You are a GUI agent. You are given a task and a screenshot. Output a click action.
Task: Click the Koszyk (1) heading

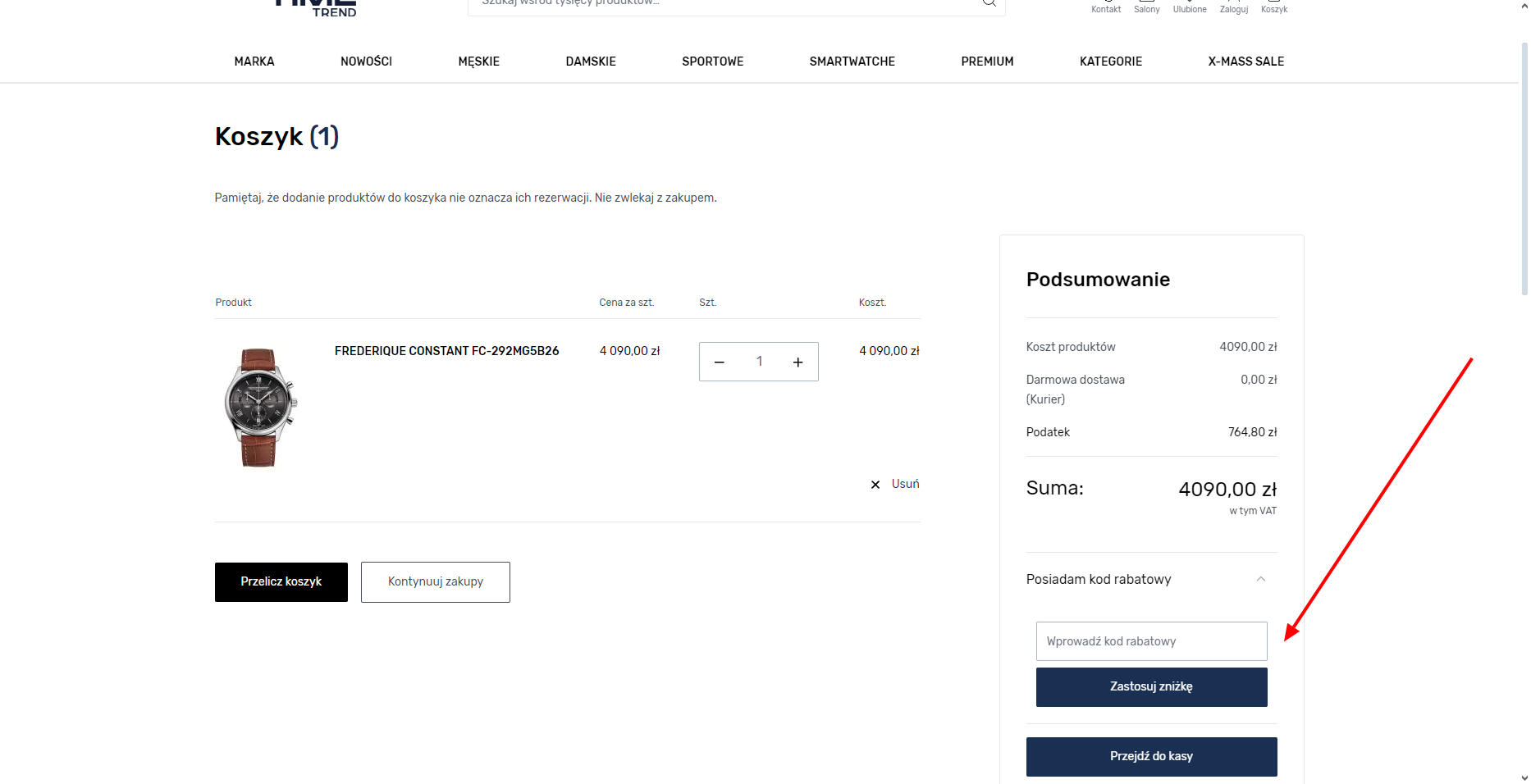click(277, 136)
